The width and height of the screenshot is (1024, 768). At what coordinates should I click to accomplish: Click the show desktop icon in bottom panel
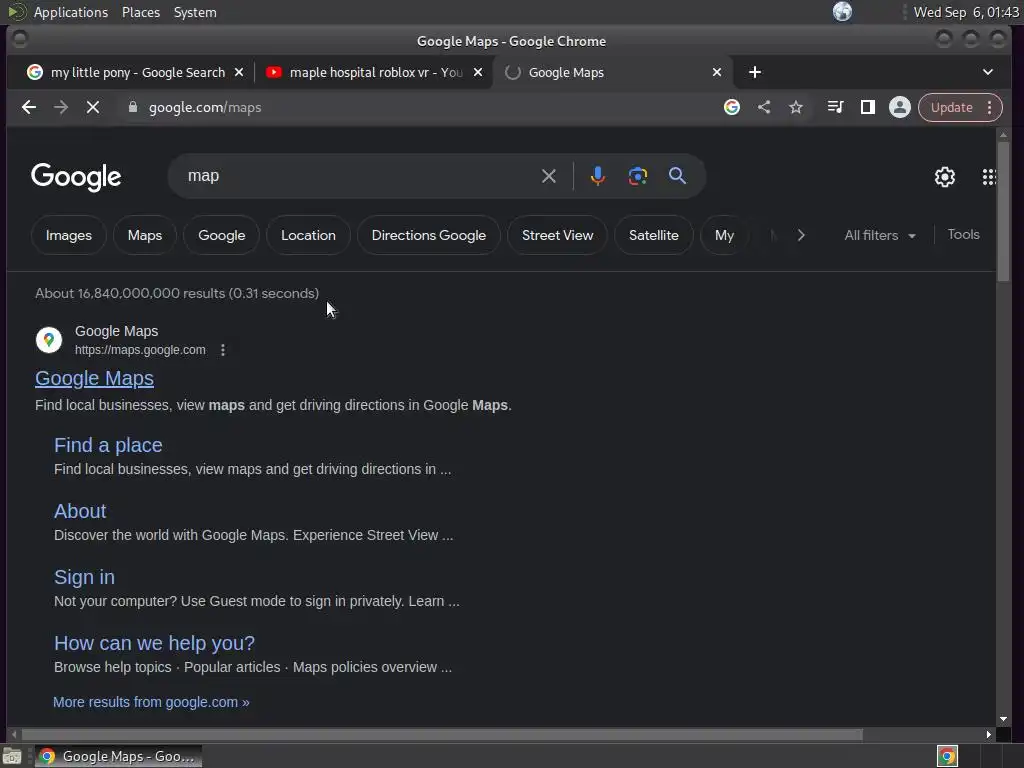coord(12,756)
